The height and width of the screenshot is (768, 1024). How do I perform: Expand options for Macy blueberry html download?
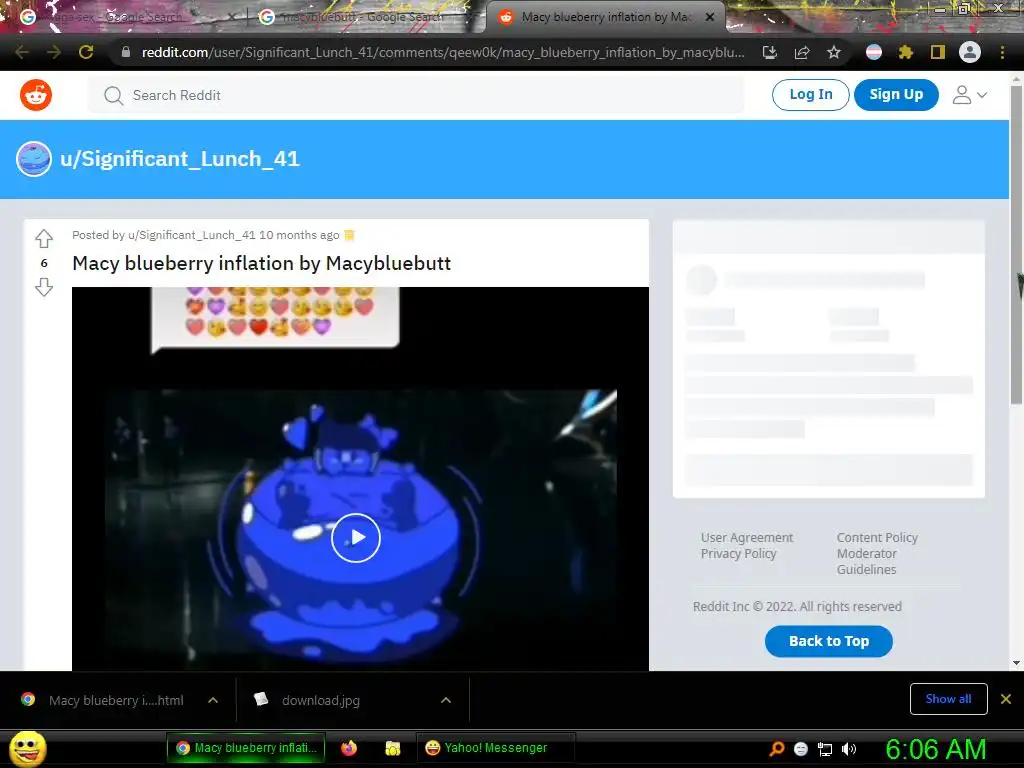213,700
